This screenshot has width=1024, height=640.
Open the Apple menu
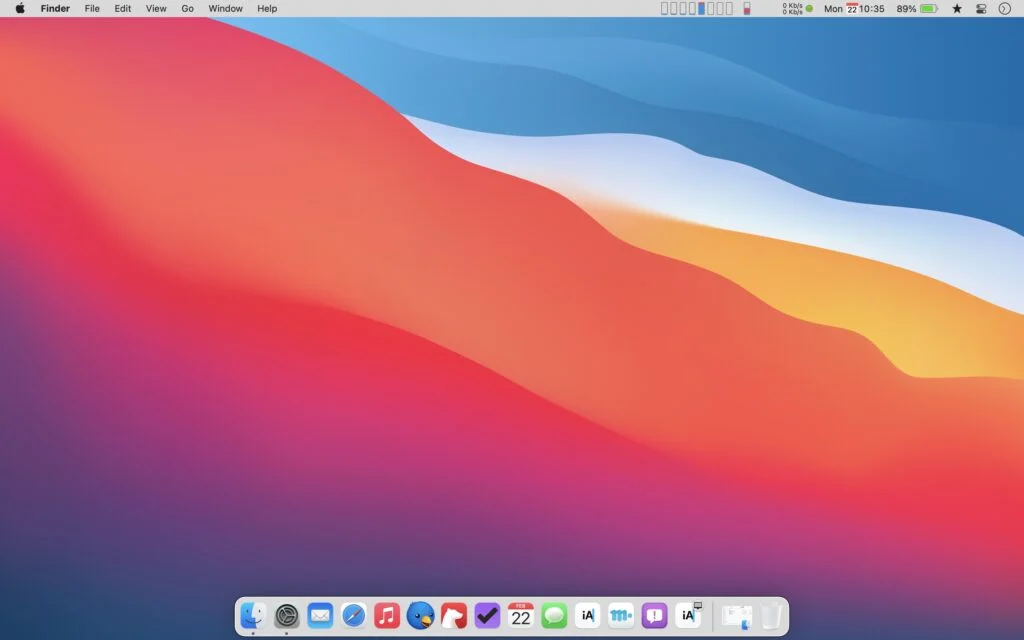(20, 8)
